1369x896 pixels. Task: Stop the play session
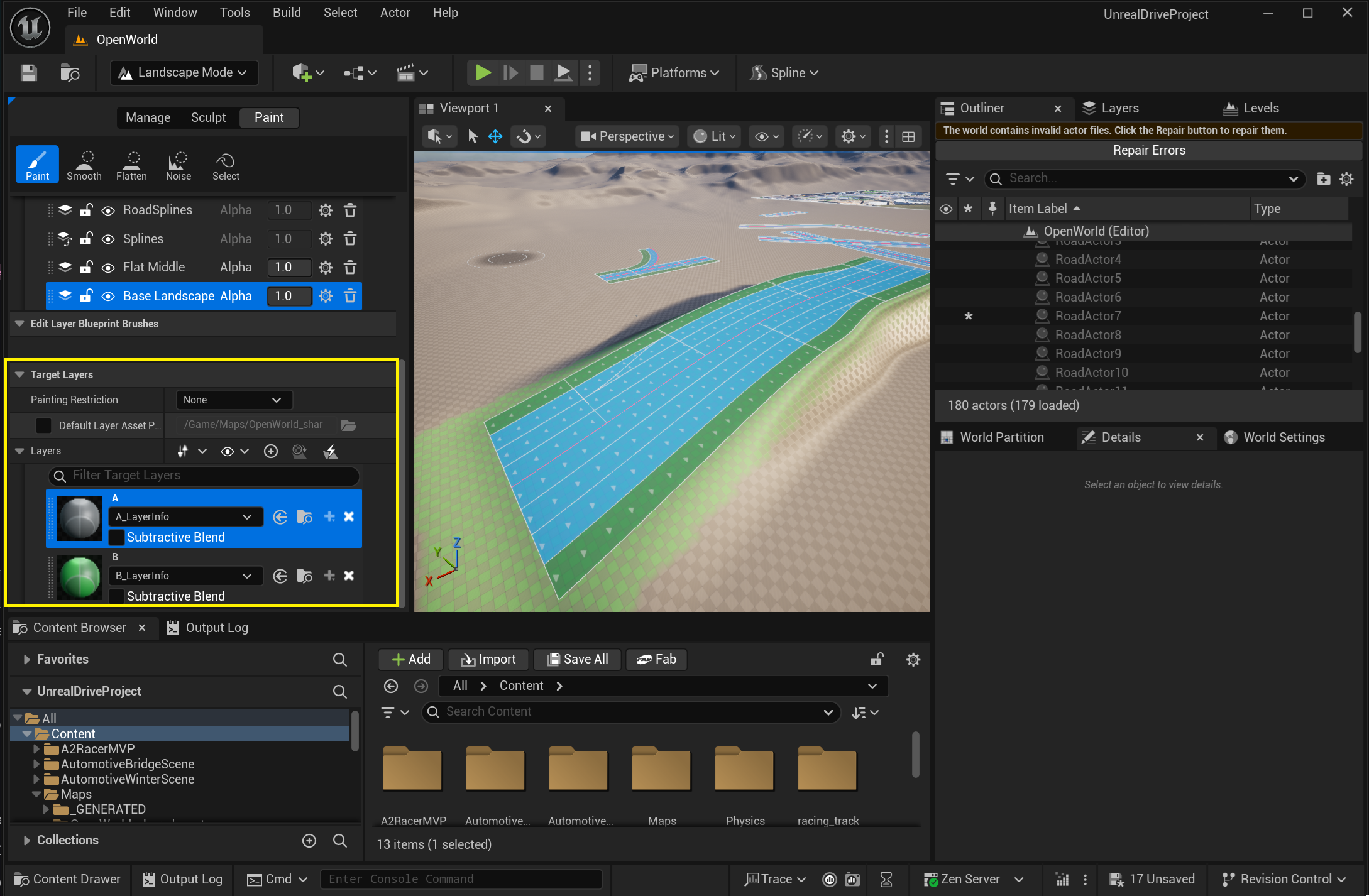(537, 73)
